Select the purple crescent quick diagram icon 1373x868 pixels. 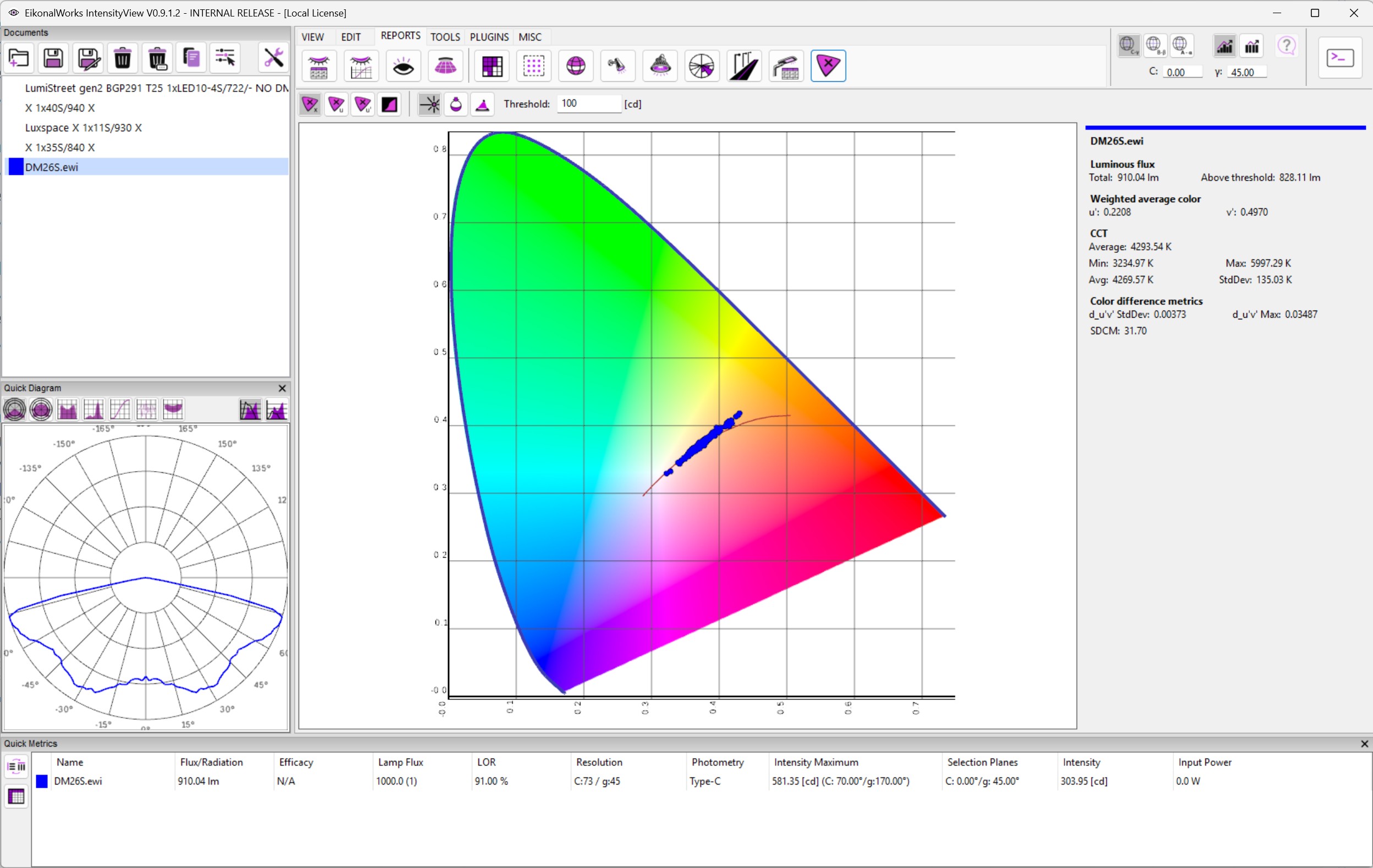[x=173, y=409]
